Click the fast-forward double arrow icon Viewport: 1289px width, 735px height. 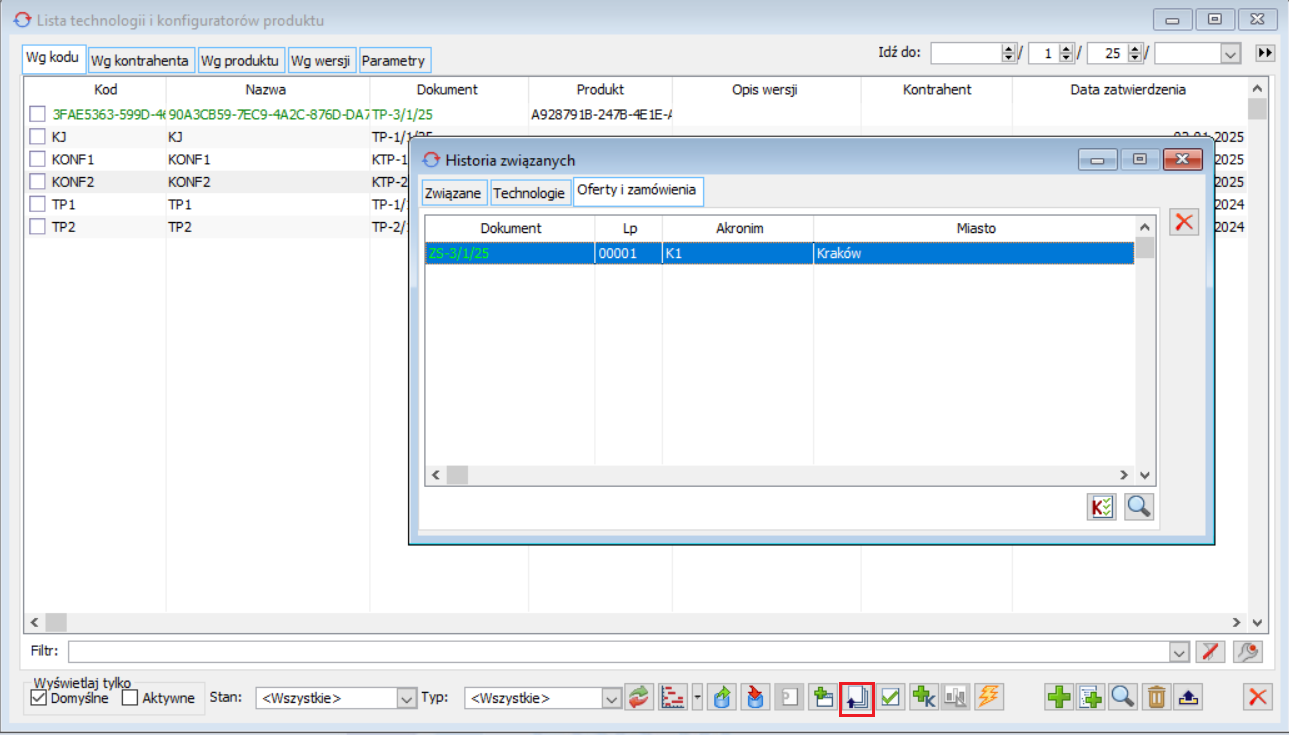click(x=1265, y=53)
